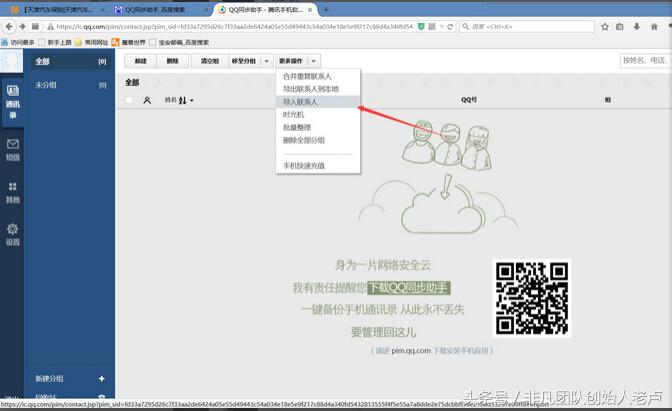Open the 宝安邮编_百度搜索 bookmark

click(x=179, y=42)
